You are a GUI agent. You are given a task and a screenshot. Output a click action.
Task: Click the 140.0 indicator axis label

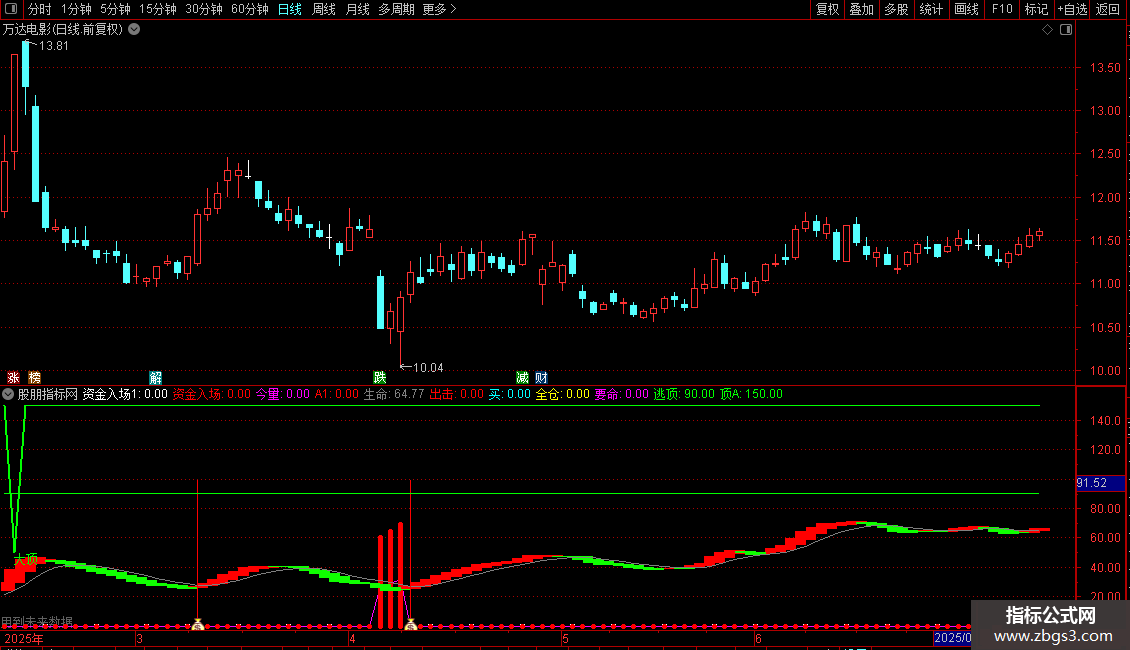pos(1105,421)
